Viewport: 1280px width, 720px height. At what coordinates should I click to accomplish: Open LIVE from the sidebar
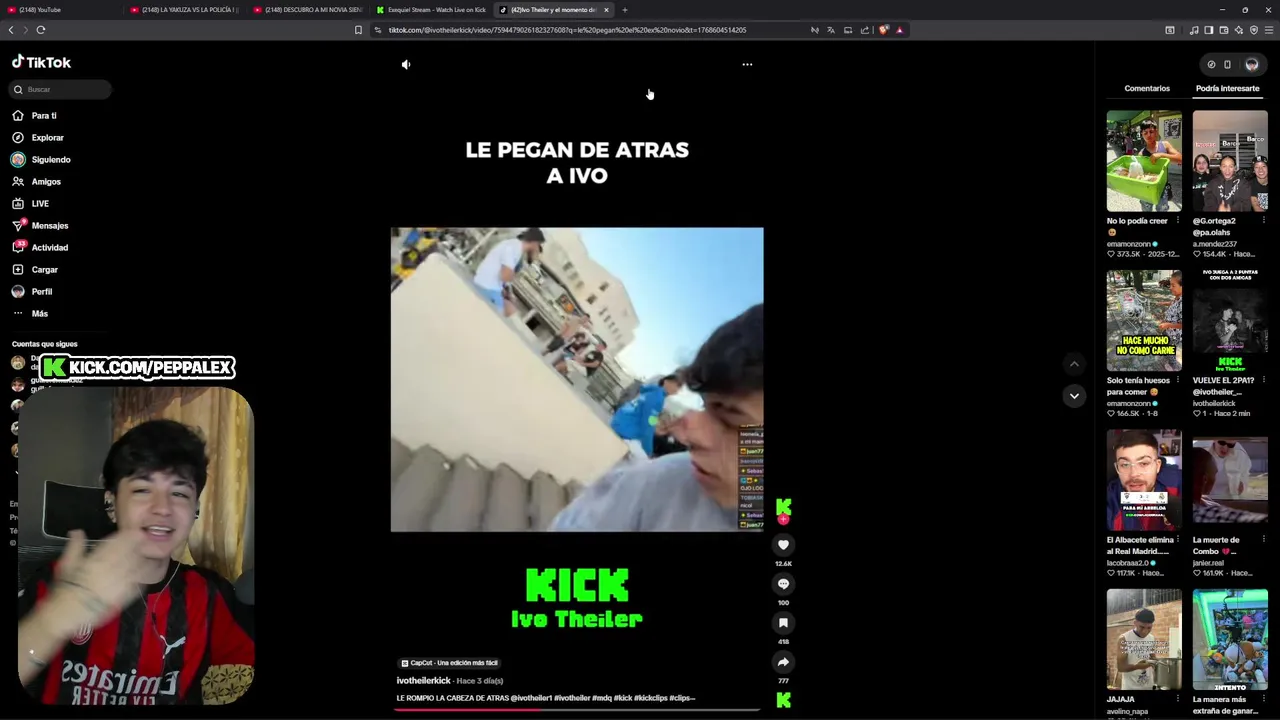(x=40, y=204)
